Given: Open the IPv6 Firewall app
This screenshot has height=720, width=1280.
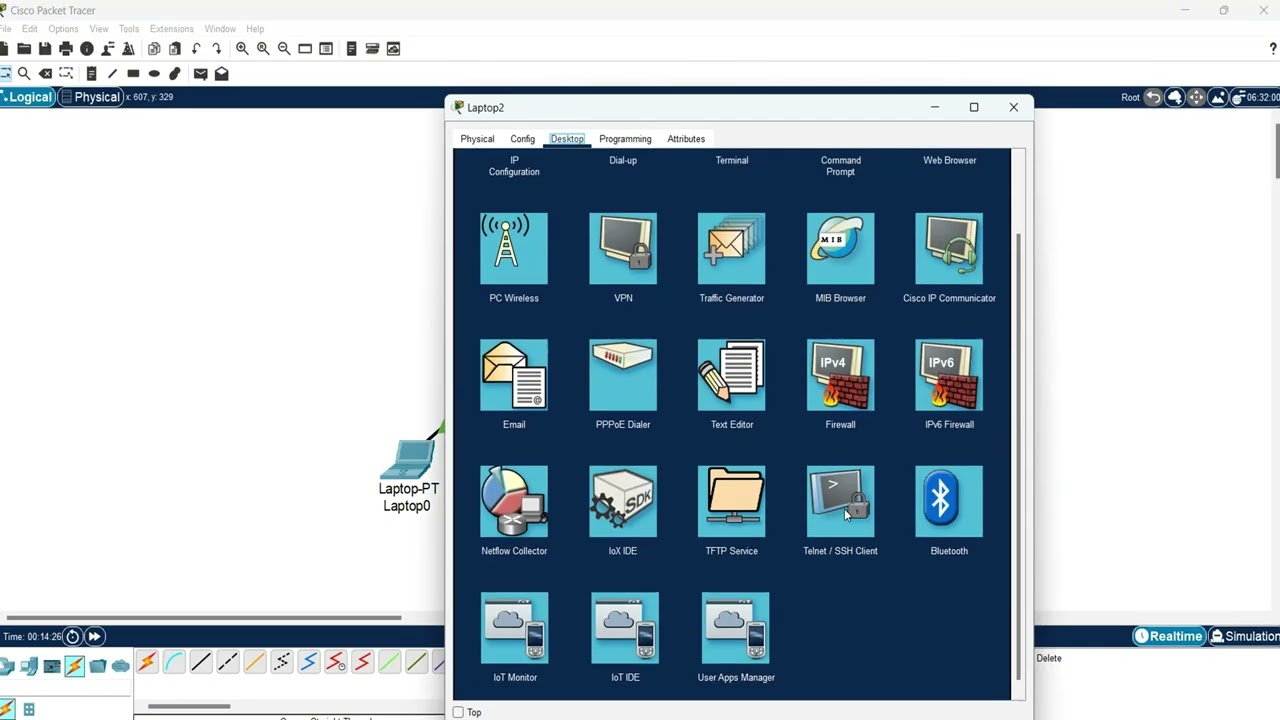Looking at the screenshot, I should coord(949,375).
